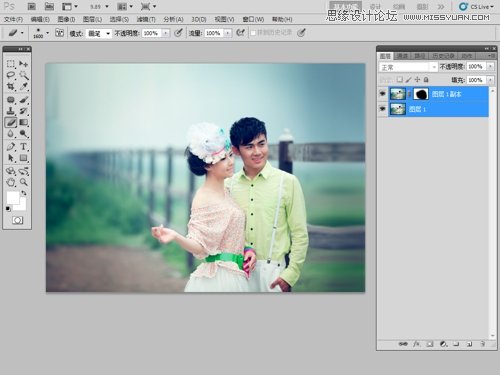The height and width of the screenshot is (375, 500).
Task: Select the Eraser tool in the toolbox
Action: click(x=11, y=122)
